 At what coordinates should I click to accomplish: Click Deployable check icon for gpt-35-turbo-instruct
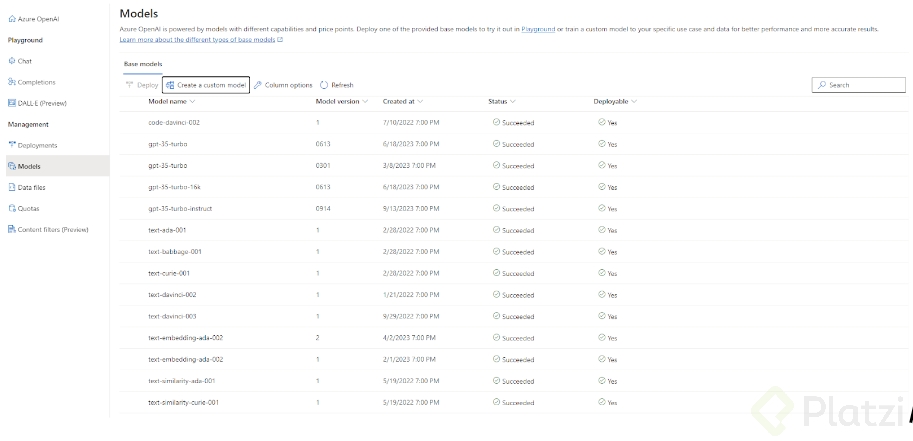point(601,209)
